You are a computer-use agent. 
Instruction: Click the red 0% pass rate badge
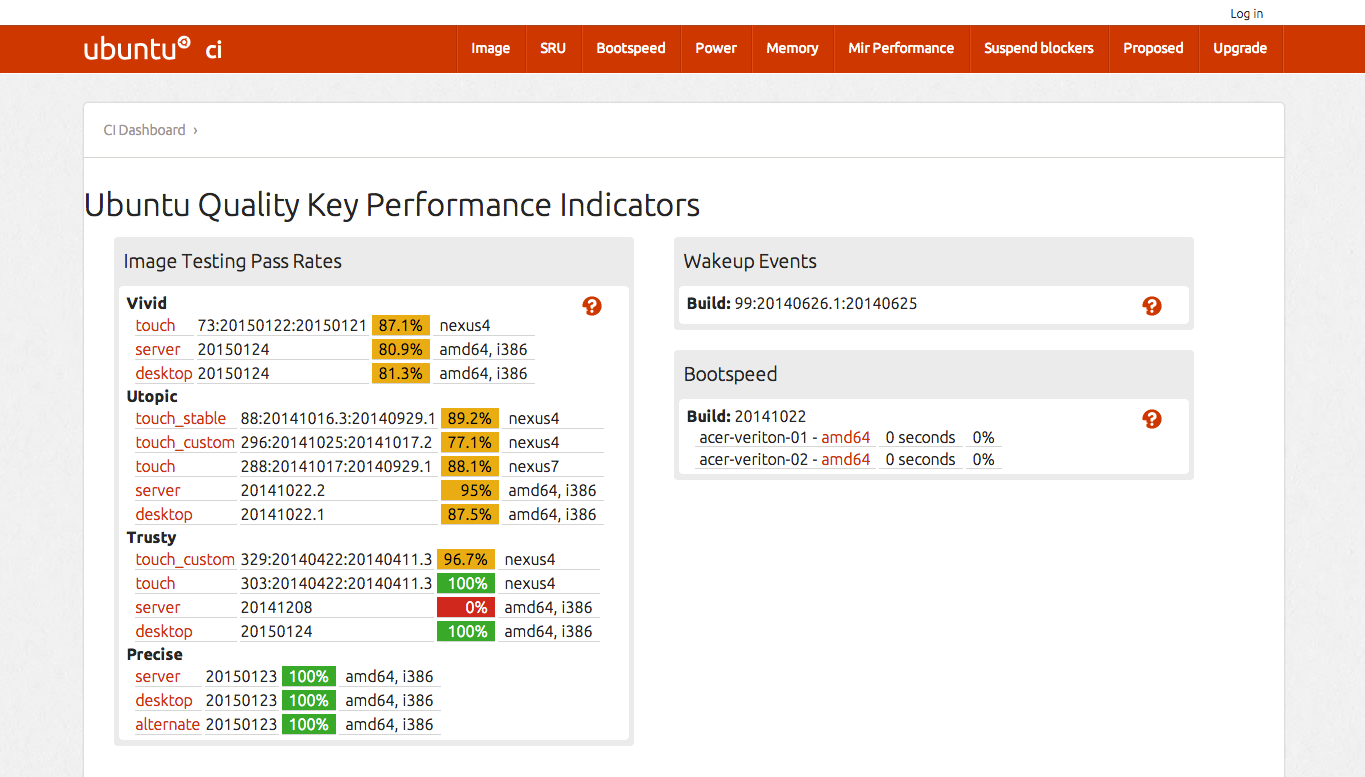(x=466, y=607)
